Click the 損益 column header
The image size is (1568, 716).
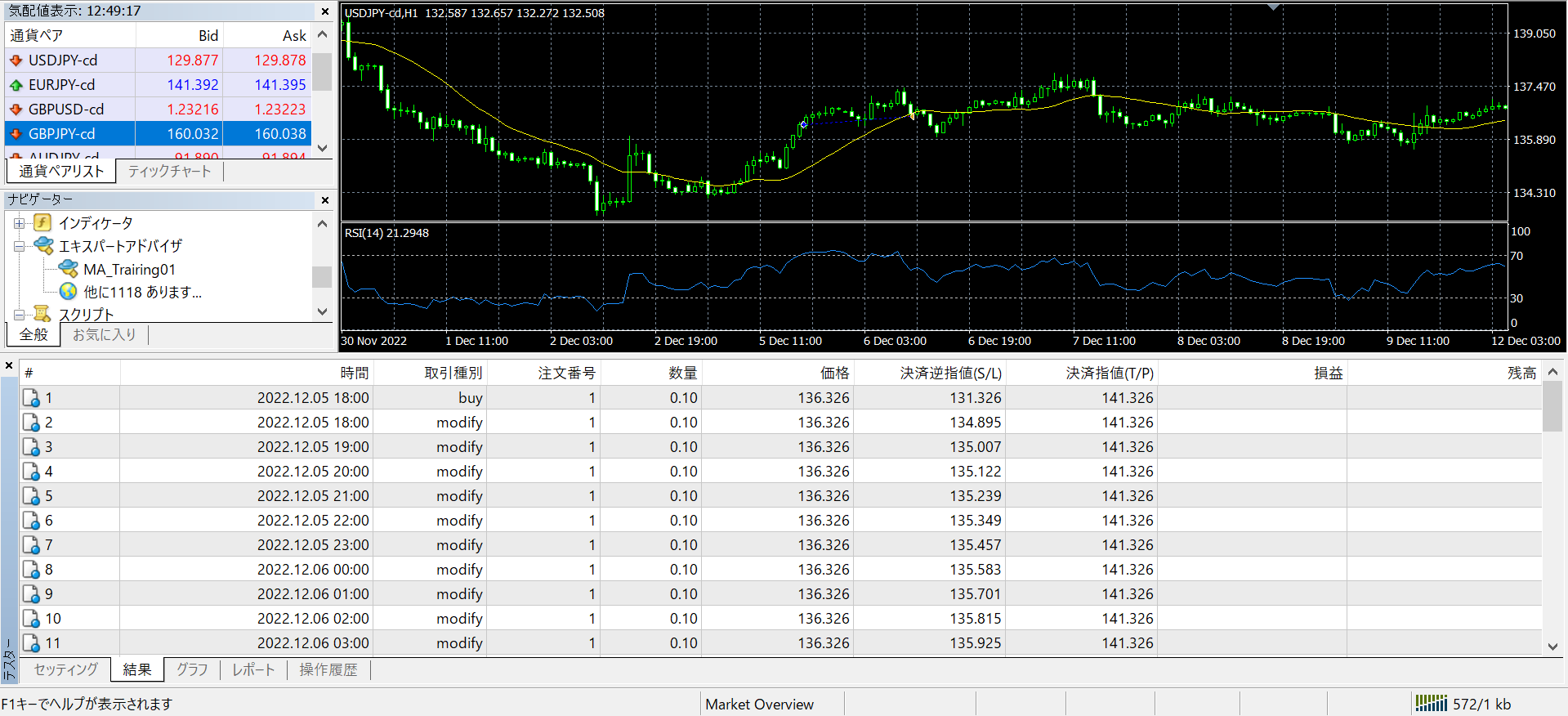[1252, 373]
